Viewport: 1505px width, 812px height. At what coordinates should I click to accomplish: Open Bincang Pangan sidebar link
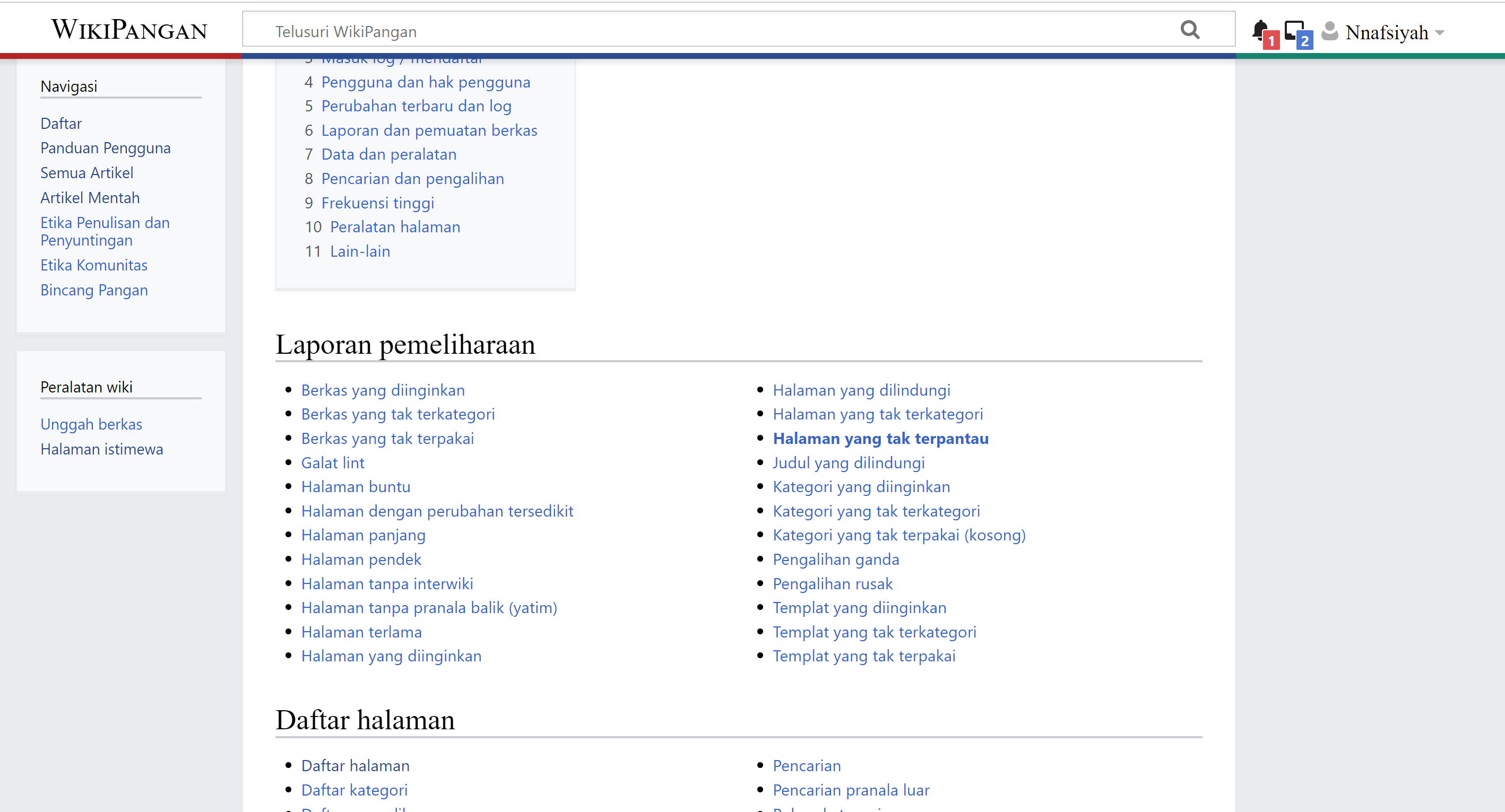94,290
